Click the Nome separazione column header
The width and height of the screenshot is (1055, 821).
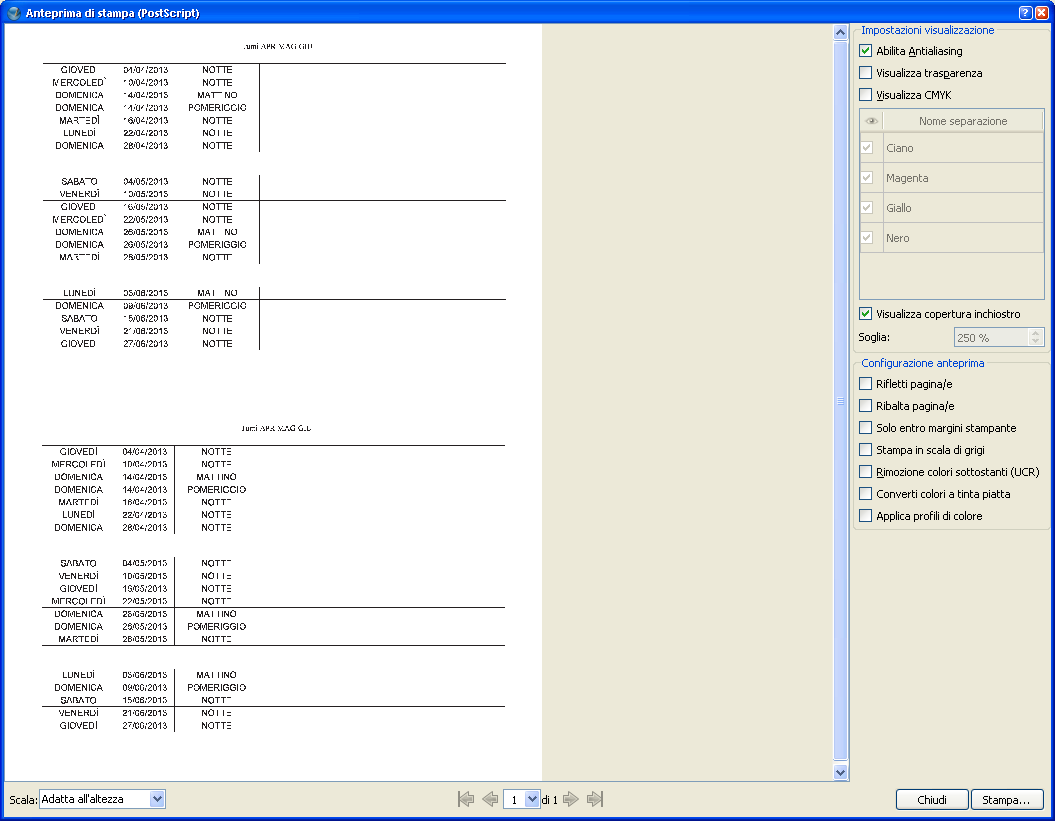coord(962,121)
